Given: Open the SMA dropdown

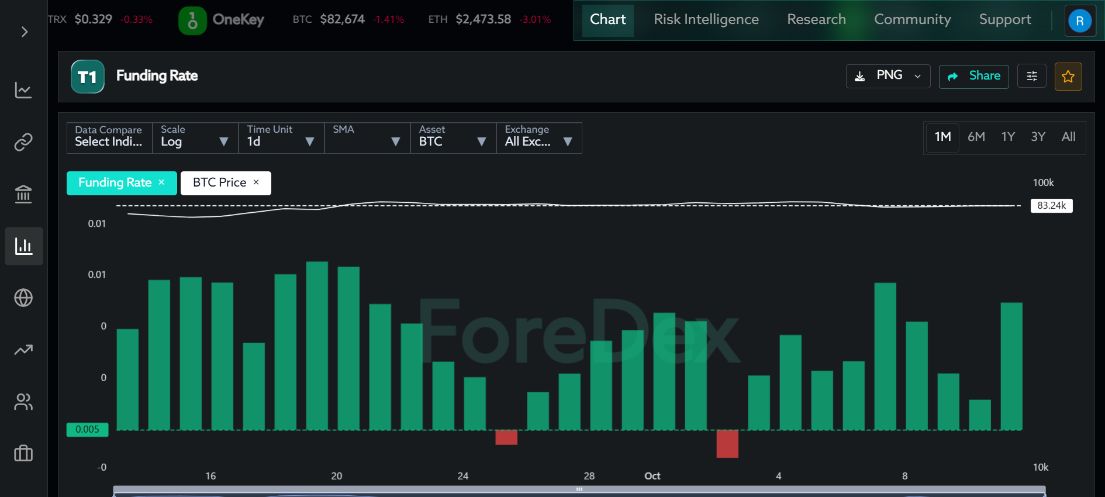Looking at the screenshot, I should [367, 137].
